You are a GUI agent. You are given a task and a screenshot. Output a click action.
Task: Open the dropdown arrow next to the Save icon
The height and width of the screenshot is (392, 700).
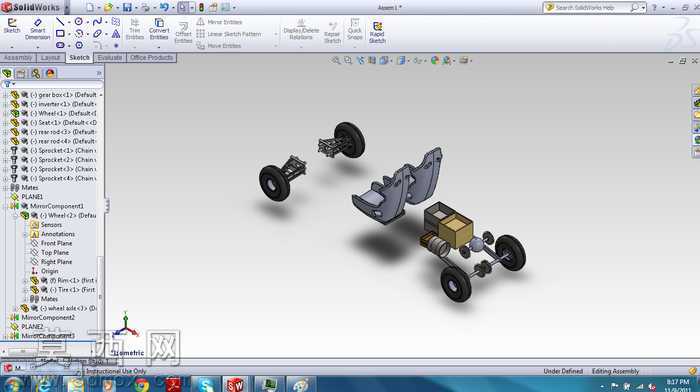tap(136, 8)
